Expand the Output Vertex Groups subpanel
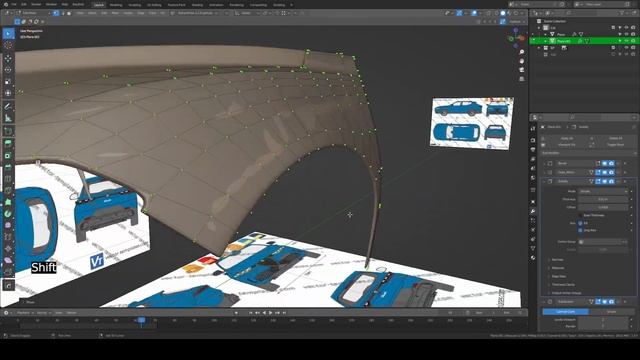This screenshot has height=360, width=640. [566, 293]
